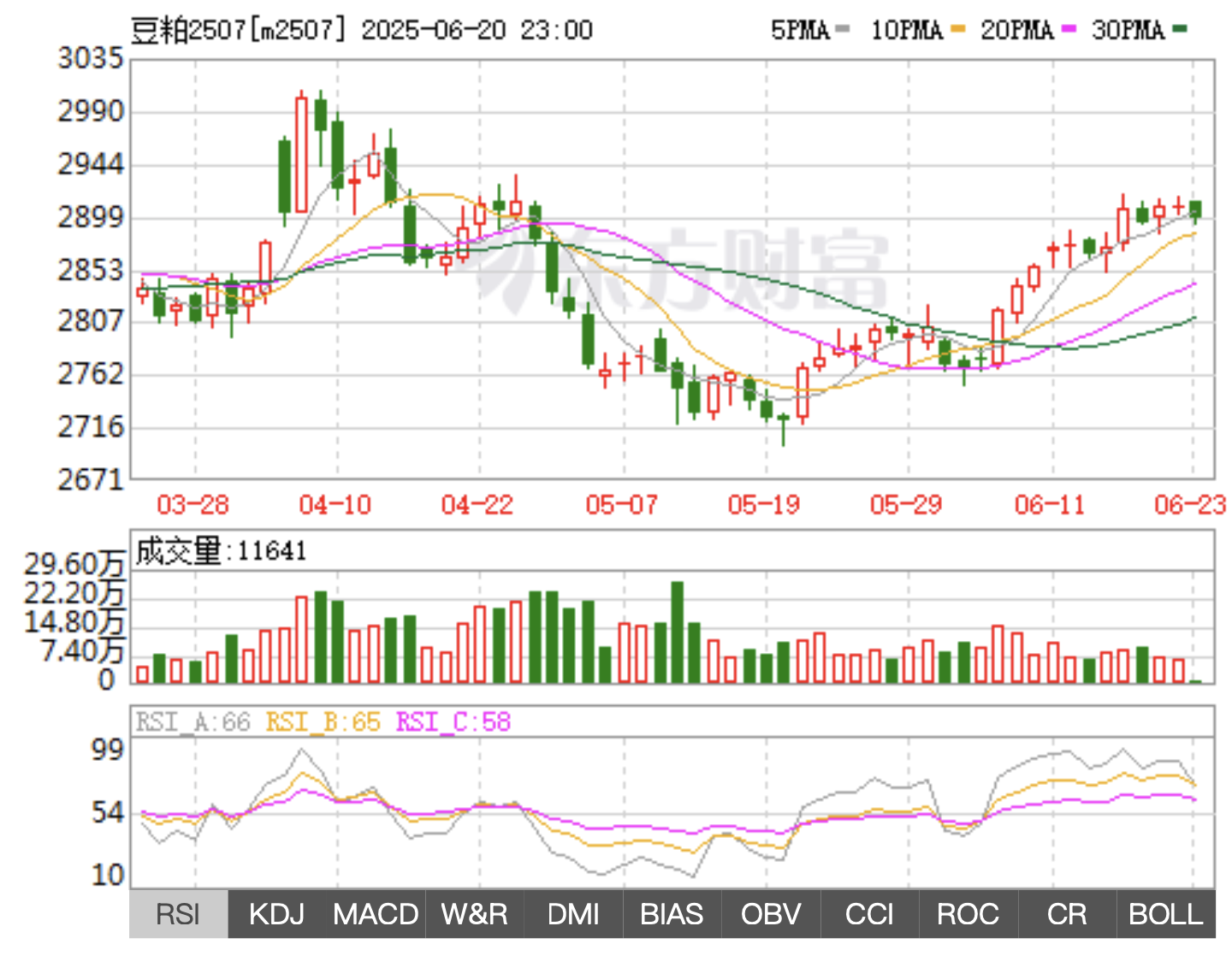Screen dimensions: 1232x962
Task: Click the tallest green volume bar
Action: (x=678, y=632)
